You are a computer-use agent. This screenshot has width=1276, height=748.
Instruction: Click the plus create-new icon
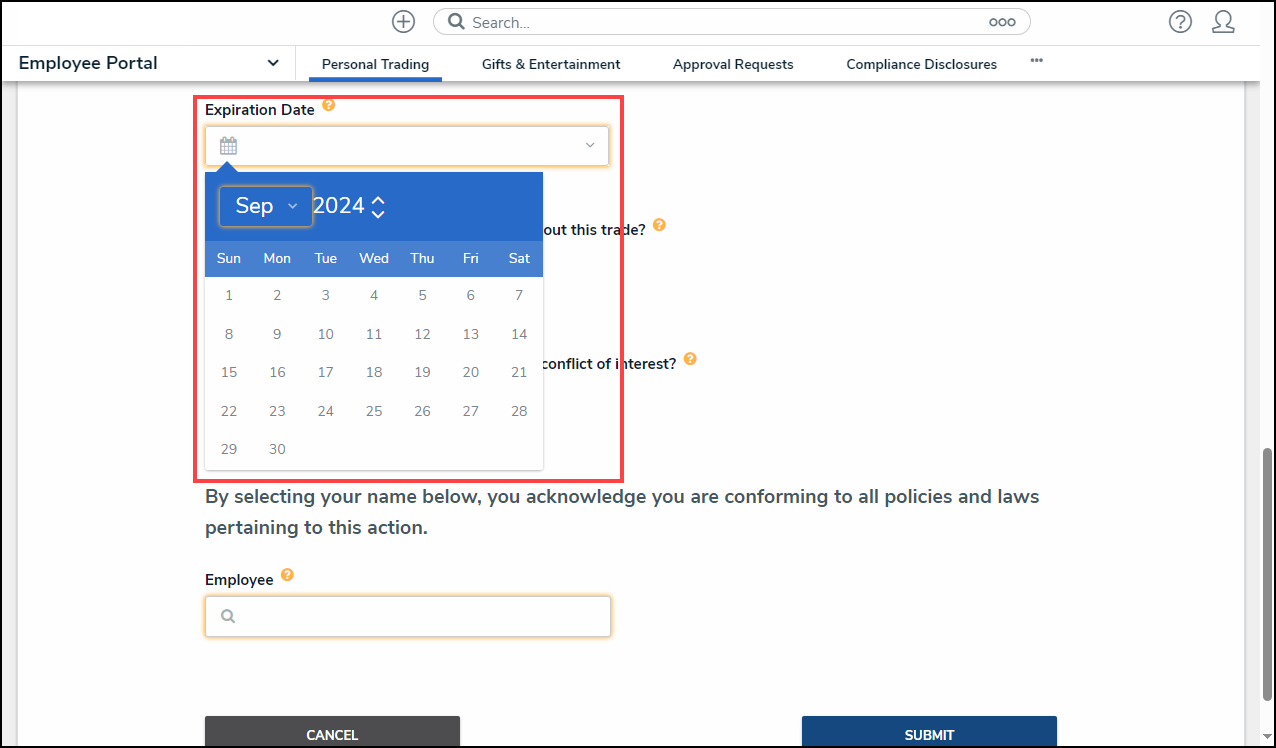[403, 22]
